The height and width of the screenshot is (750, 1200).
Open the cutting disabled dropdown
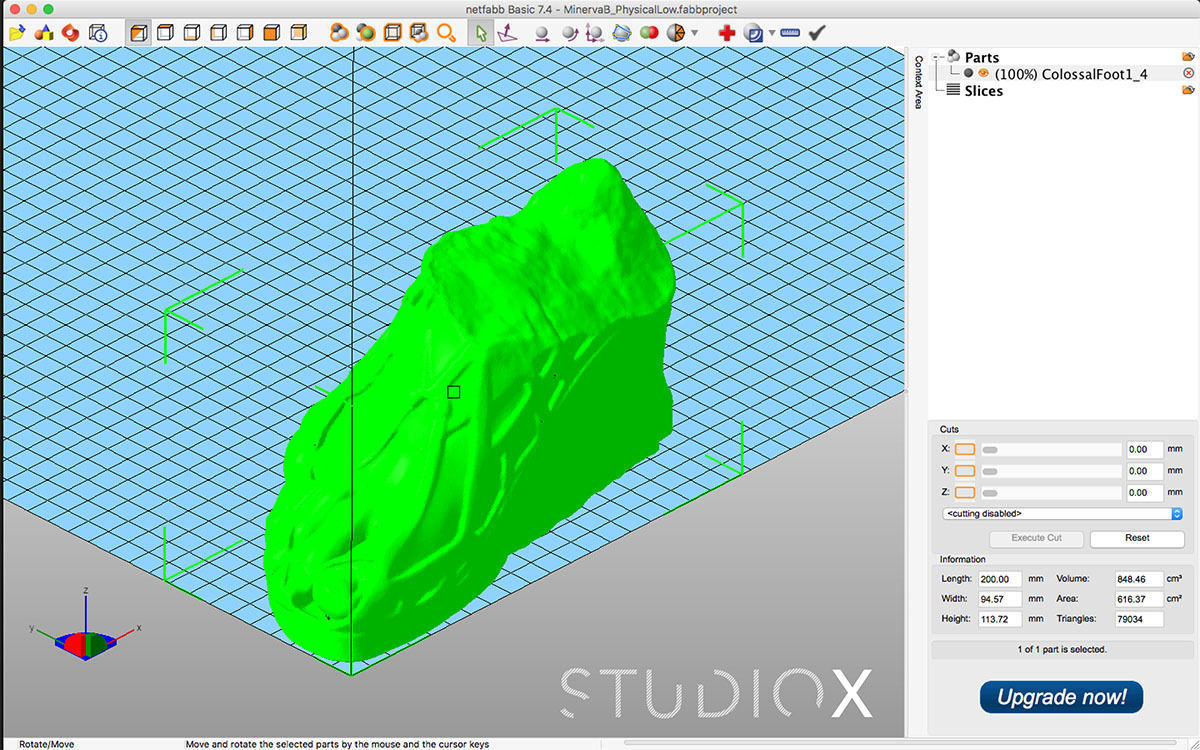pos(1062,513)
